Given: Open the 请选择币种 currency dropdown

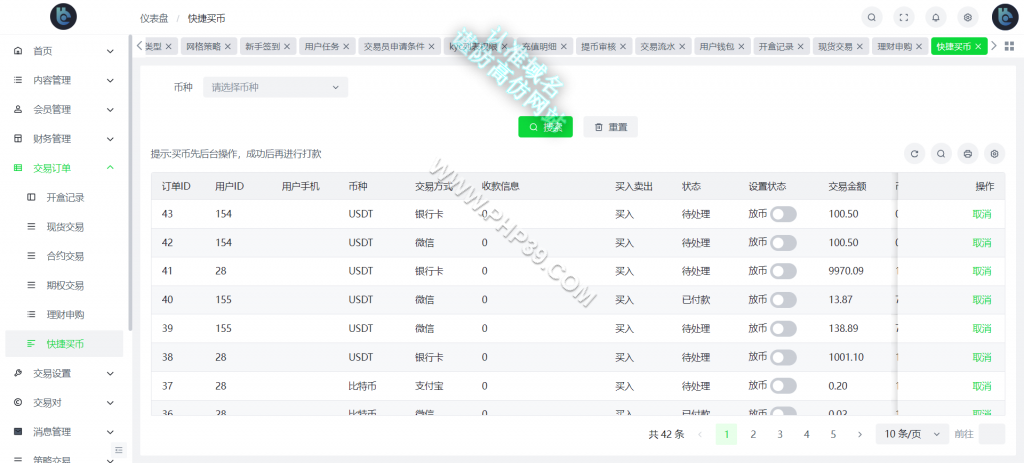Looking at the screenshot, I should (x=276, y=87).
